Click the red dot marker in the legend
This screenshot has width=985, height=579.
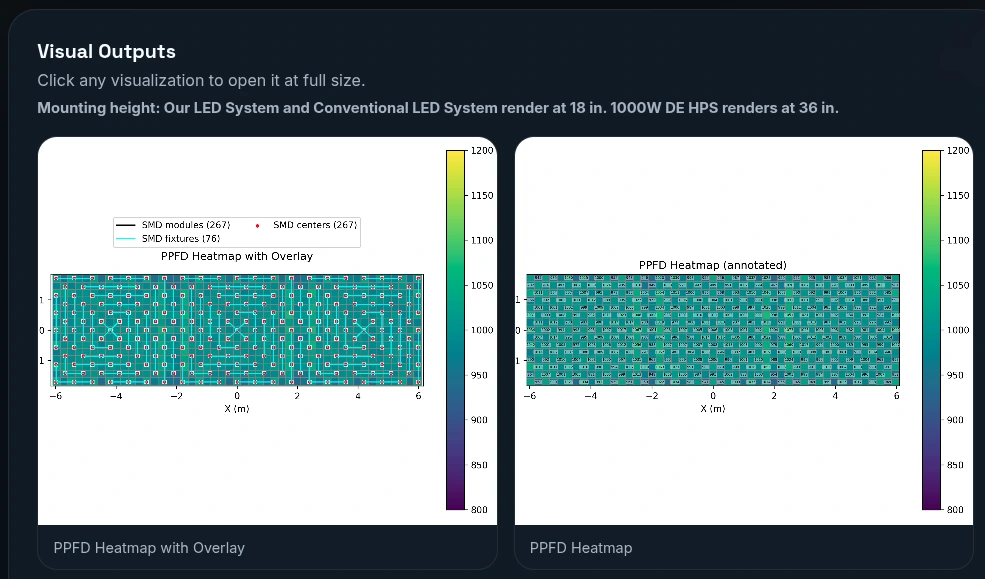(258, 226)
